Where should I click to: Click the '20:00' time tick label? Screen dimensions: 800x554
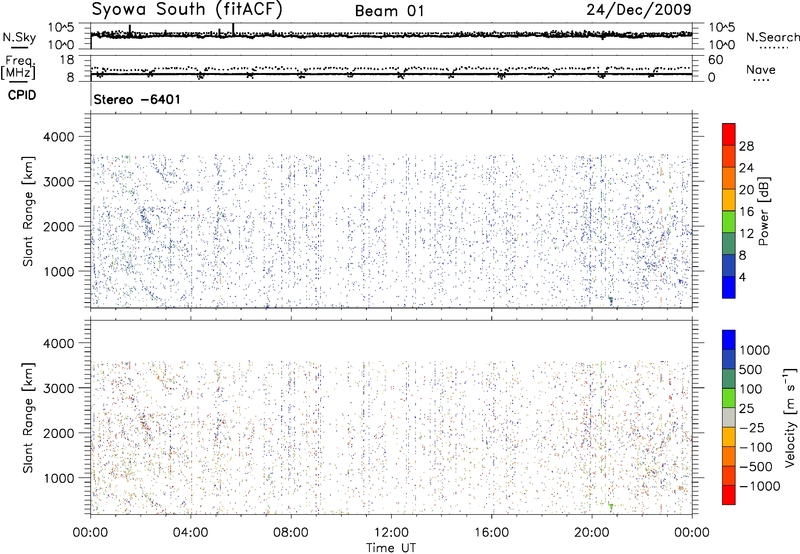click(x=591, y=533)
